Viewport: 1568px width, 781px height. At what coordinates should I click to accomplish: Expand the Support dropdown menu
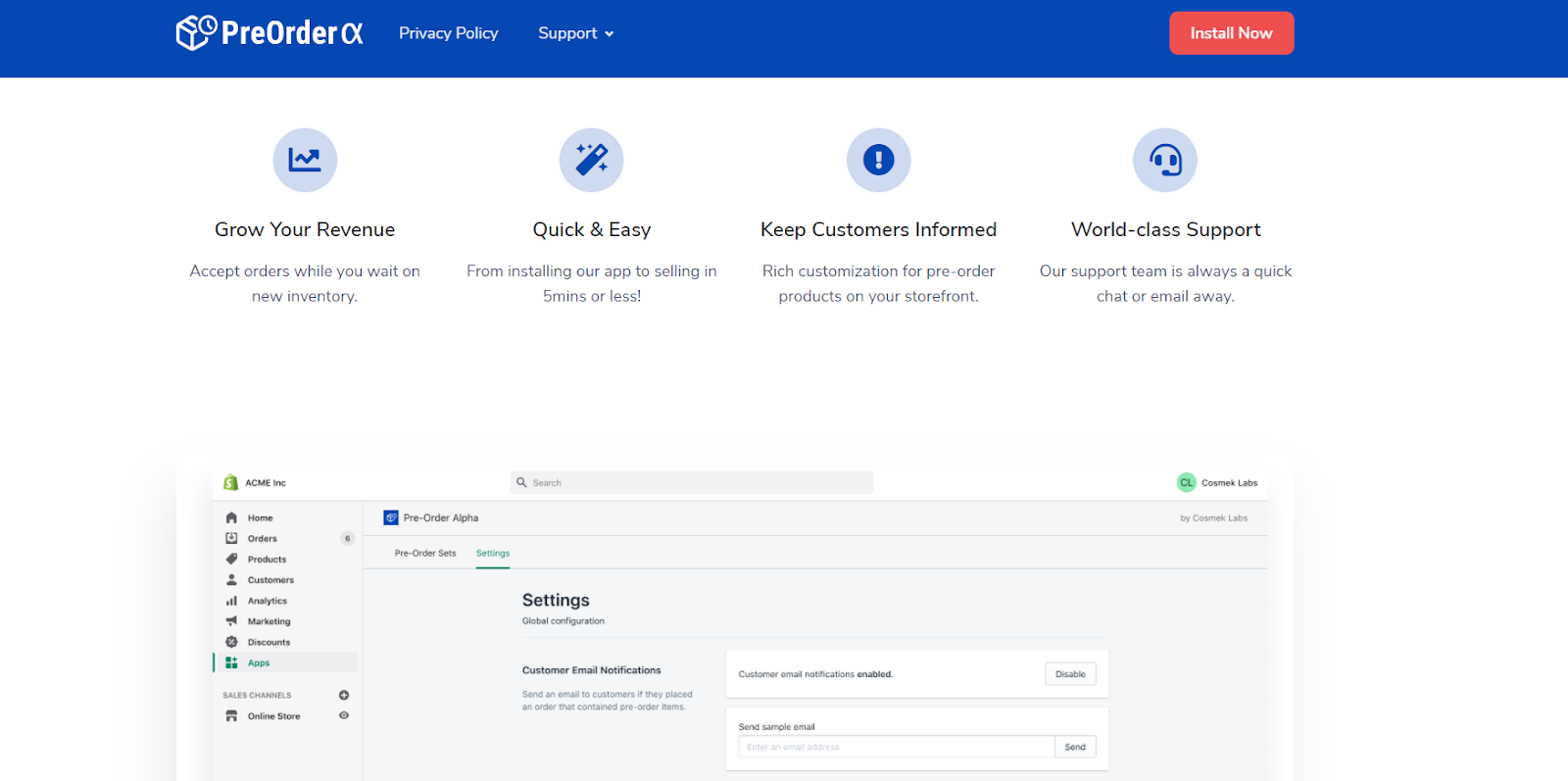576,33
